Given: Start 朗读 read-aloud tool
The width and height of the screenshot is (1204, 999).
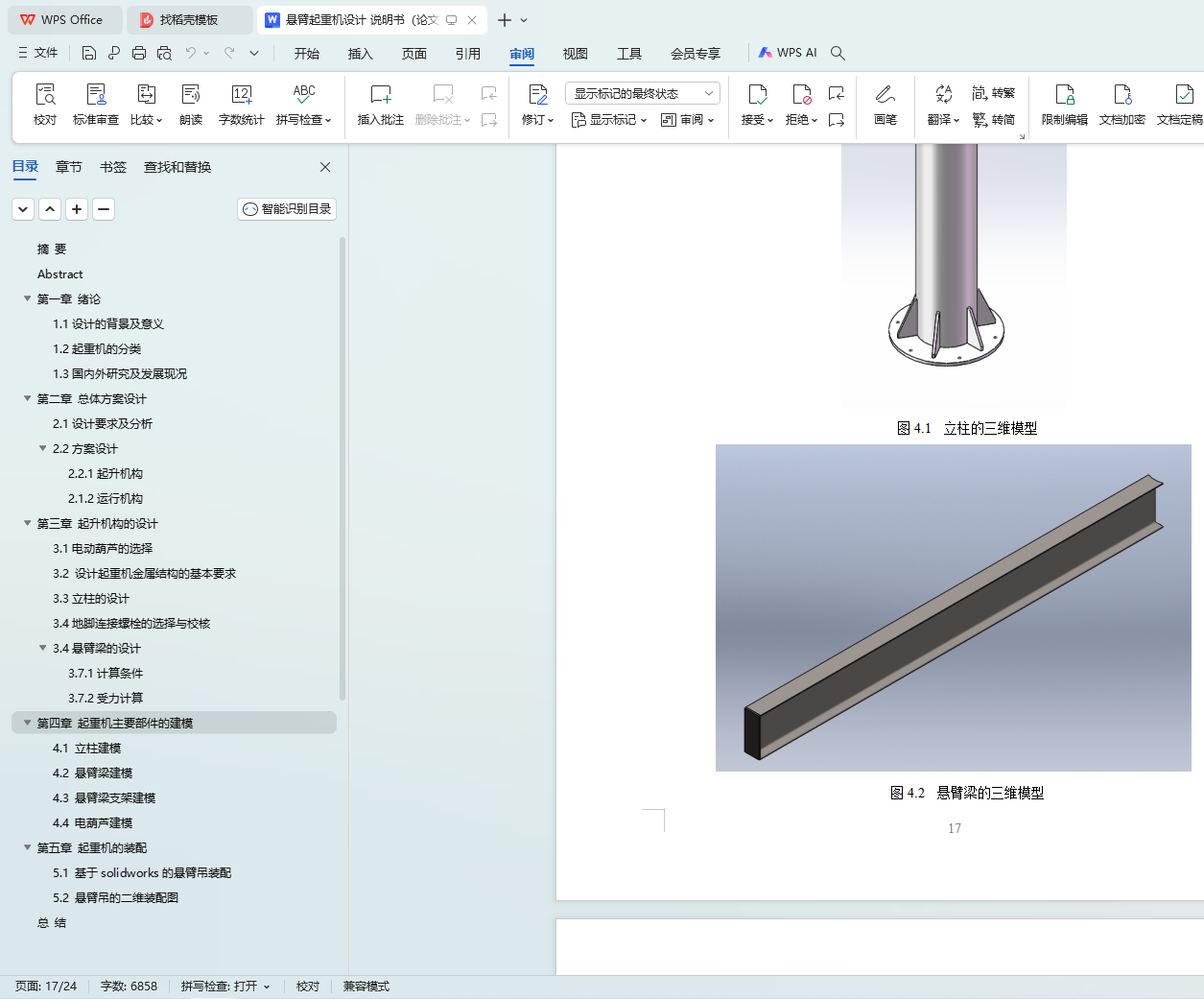Looking at the screenshot, I should pos(191,105).
